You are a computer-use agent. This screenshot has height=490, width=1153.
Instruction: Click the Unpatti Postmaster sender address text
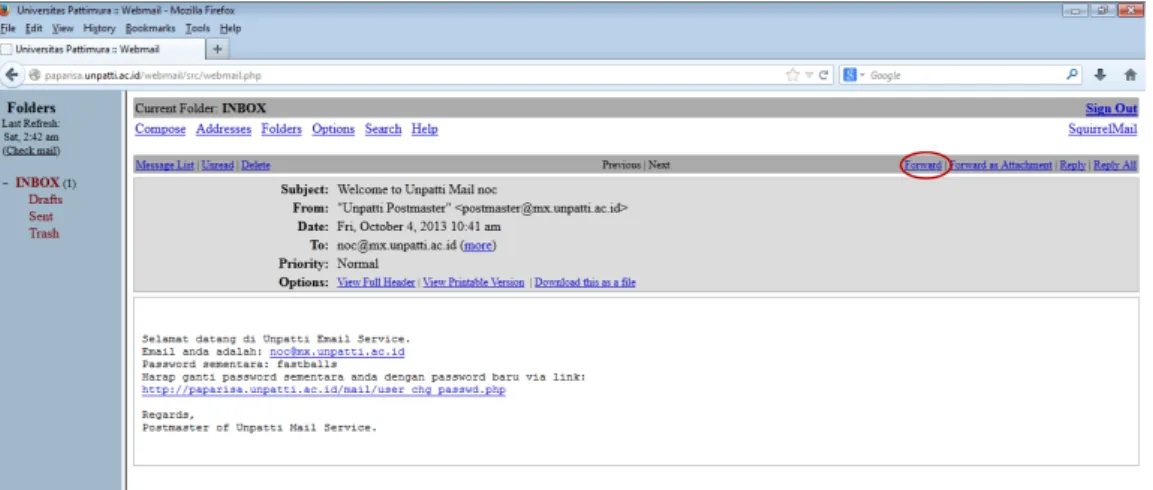pyautogui.click(x=482, y=207)
